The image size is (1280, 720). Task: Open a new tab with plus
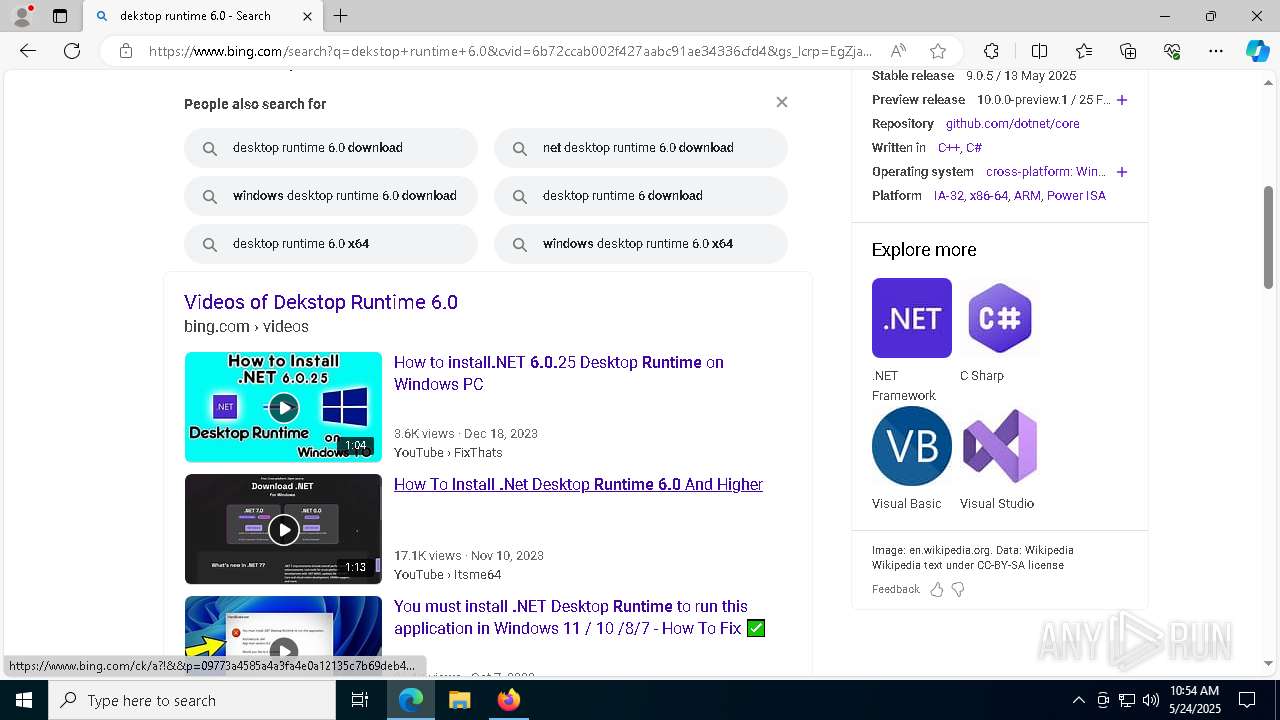pyautogui.click(x=341, y=16)
